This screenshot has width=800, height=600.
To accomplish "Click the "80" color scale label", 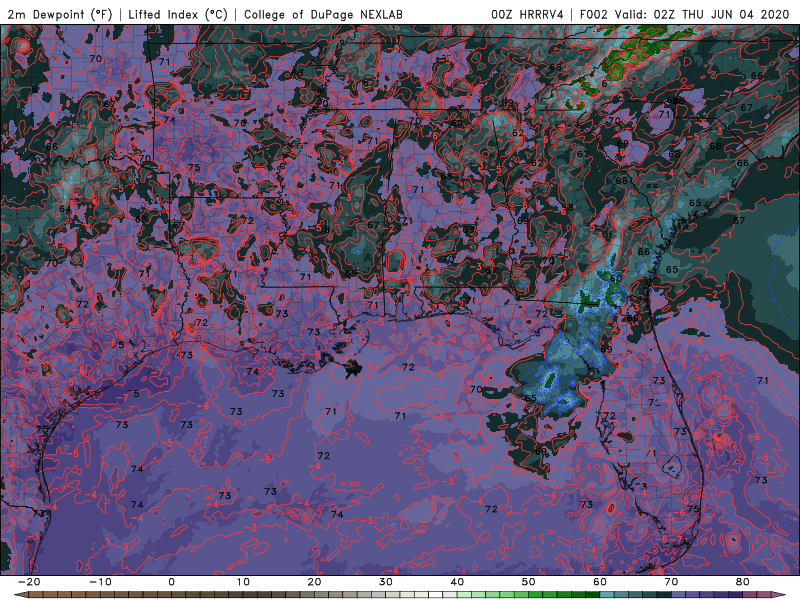I will 743,582.
